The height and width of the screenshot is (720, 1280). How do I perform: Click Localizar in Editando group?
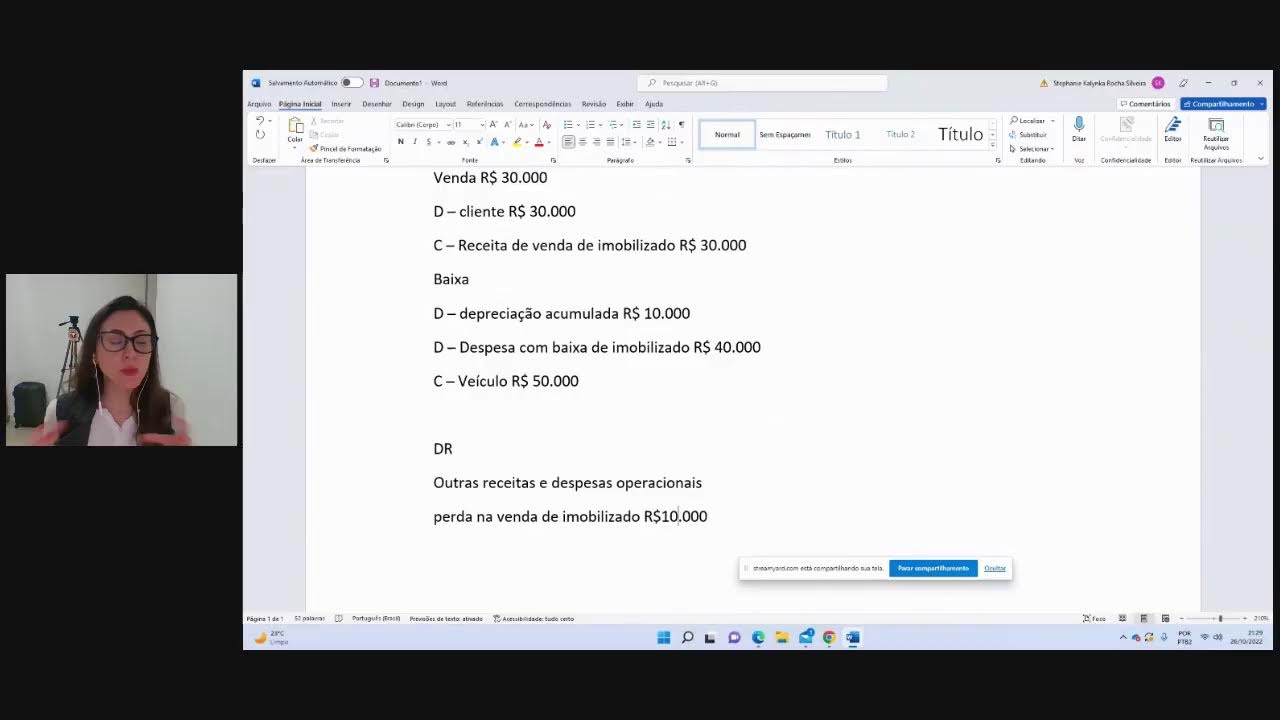click(1028, 121)
